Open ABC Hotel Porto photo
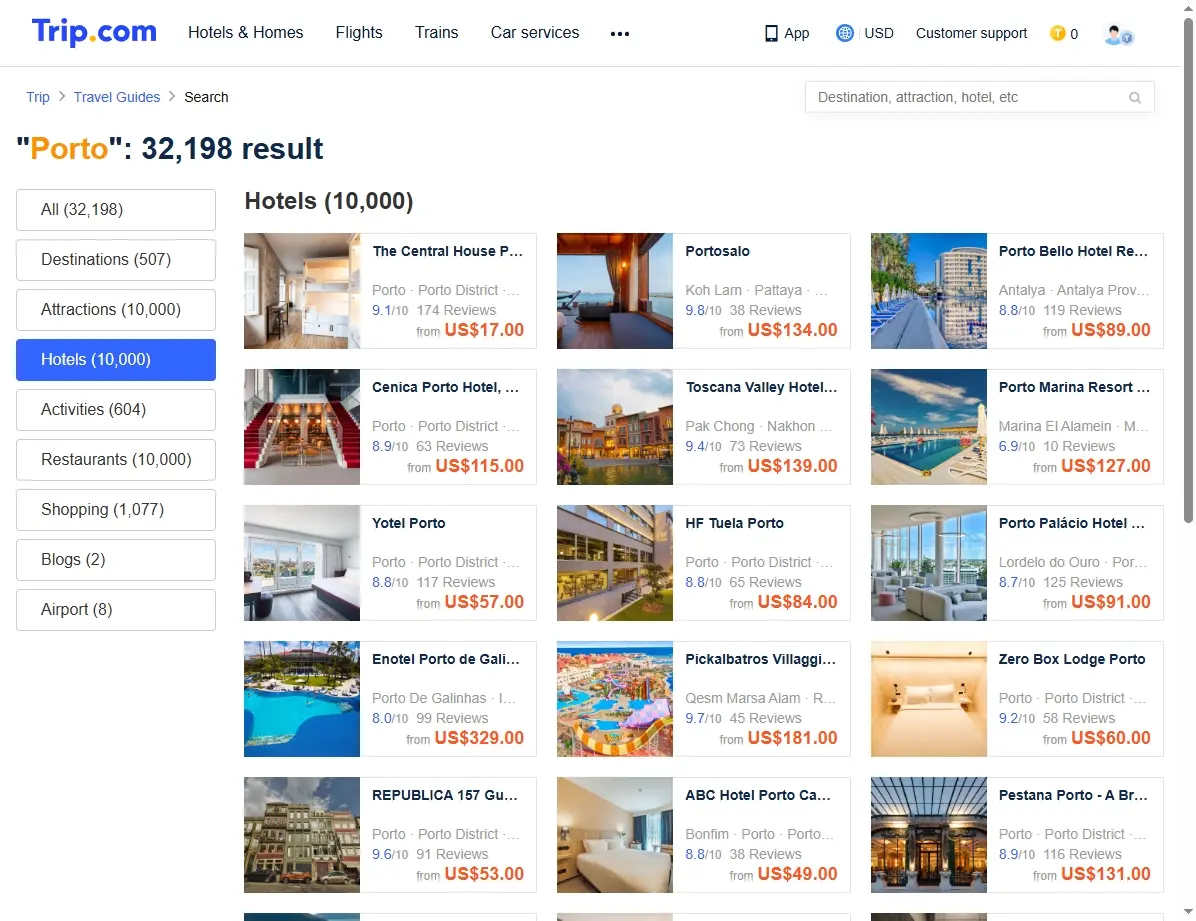The height and width of the screenshot is (921, 1196). tap(615, 834)
